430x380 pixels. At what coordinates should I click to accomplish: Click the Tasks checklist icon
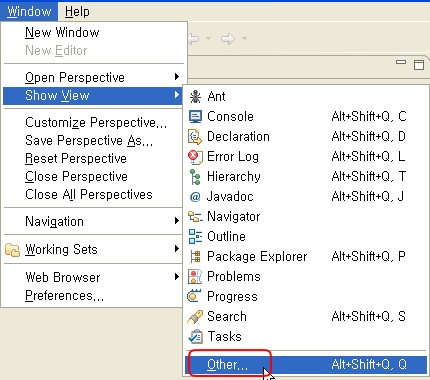point(195,337)
